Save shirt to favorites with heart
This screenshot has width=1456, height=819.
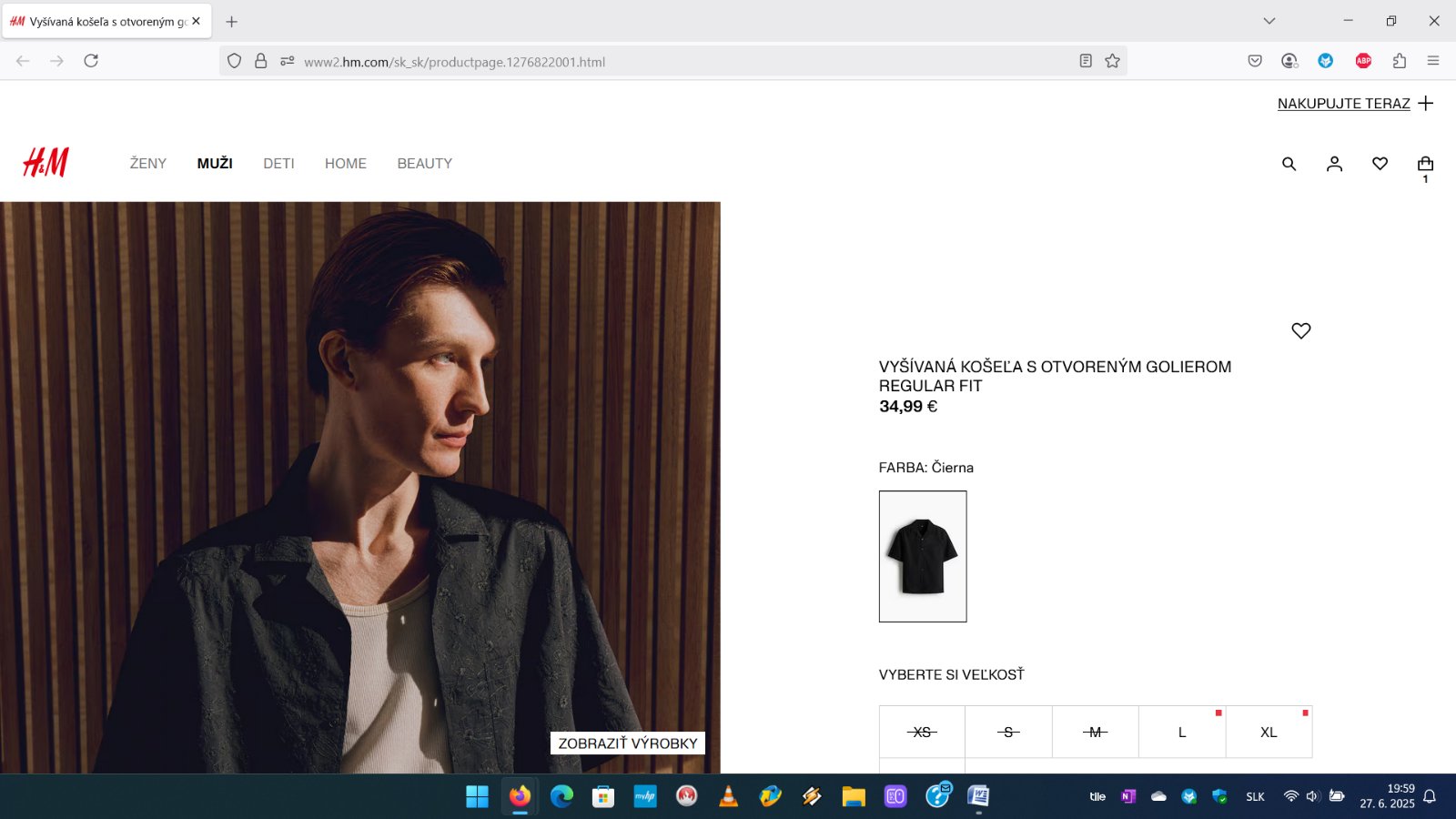click(1300, 331)
